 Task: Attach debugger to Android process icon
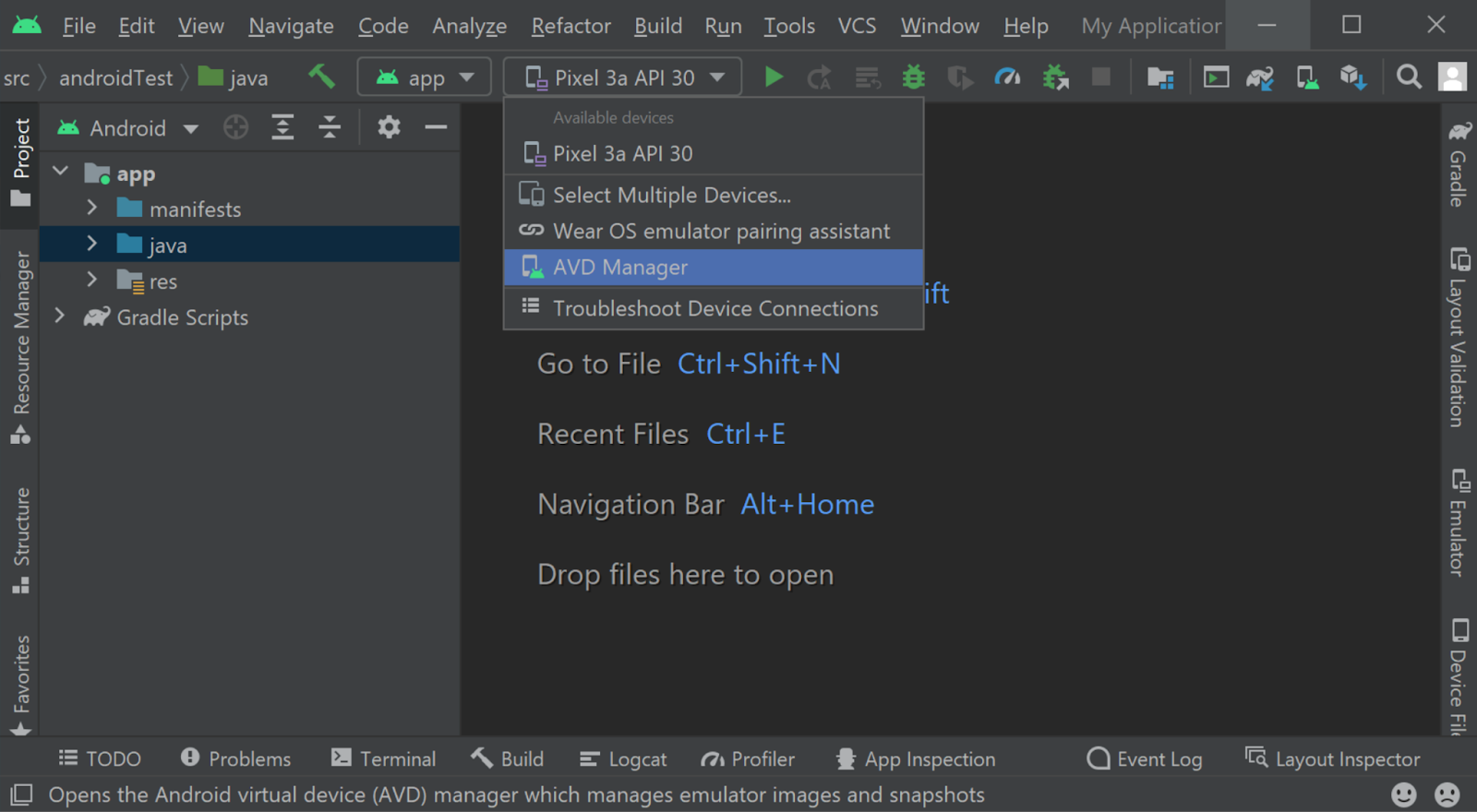pyautogui.click(x=1054, y=78)
